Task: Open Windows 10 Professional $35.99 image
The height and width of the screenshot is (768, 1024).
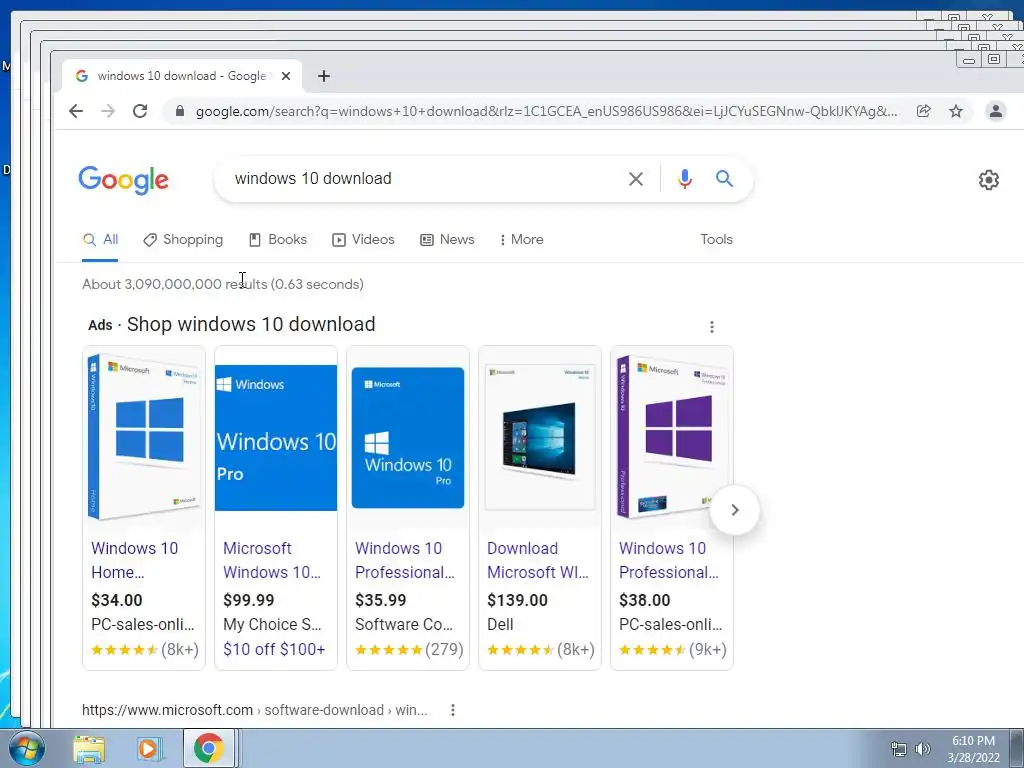Action: 408,438
